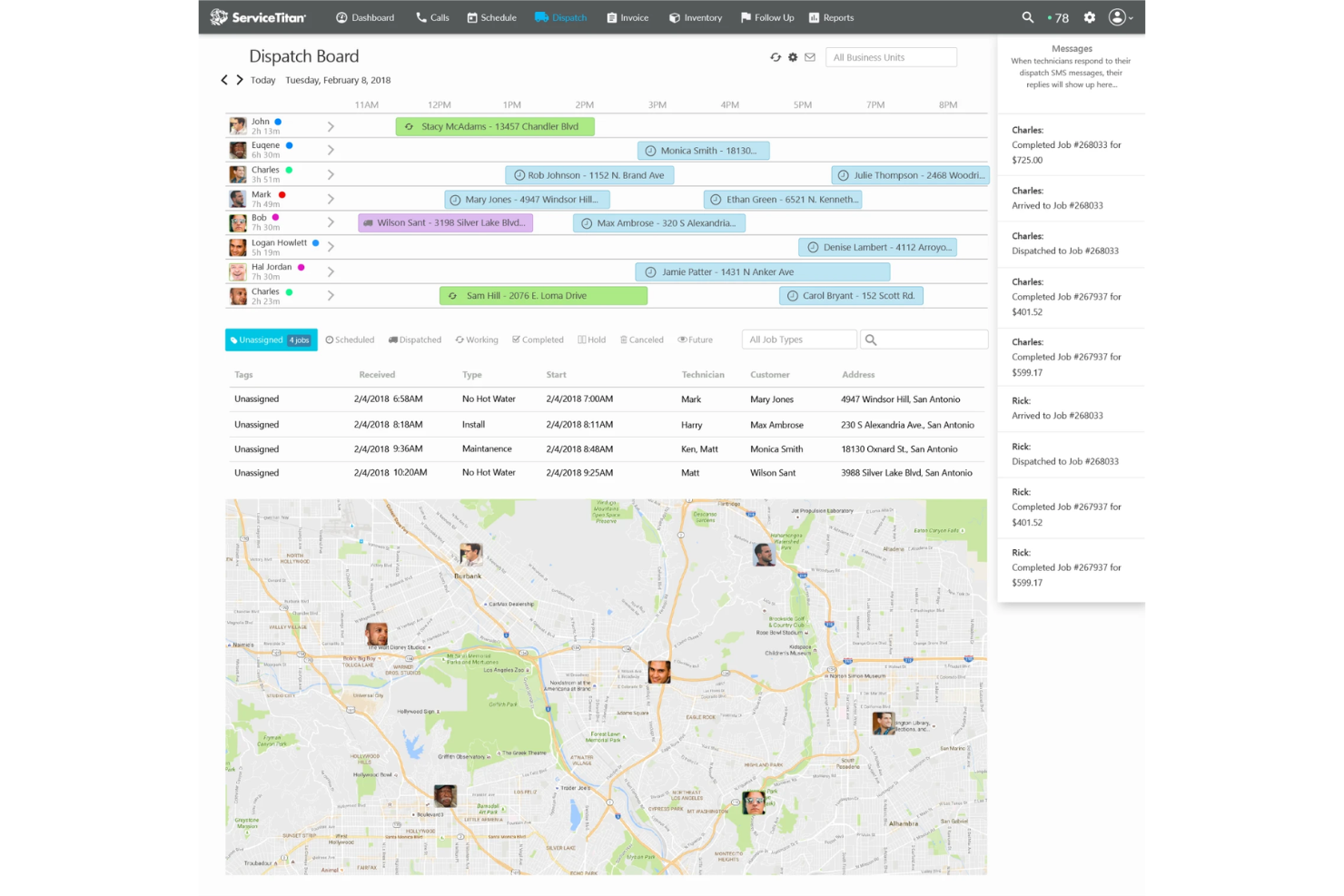The height and width of the screenshot is (896, 1344).
Task: Open Dispatch Board settings gear
Action: [x=793, y=56]
